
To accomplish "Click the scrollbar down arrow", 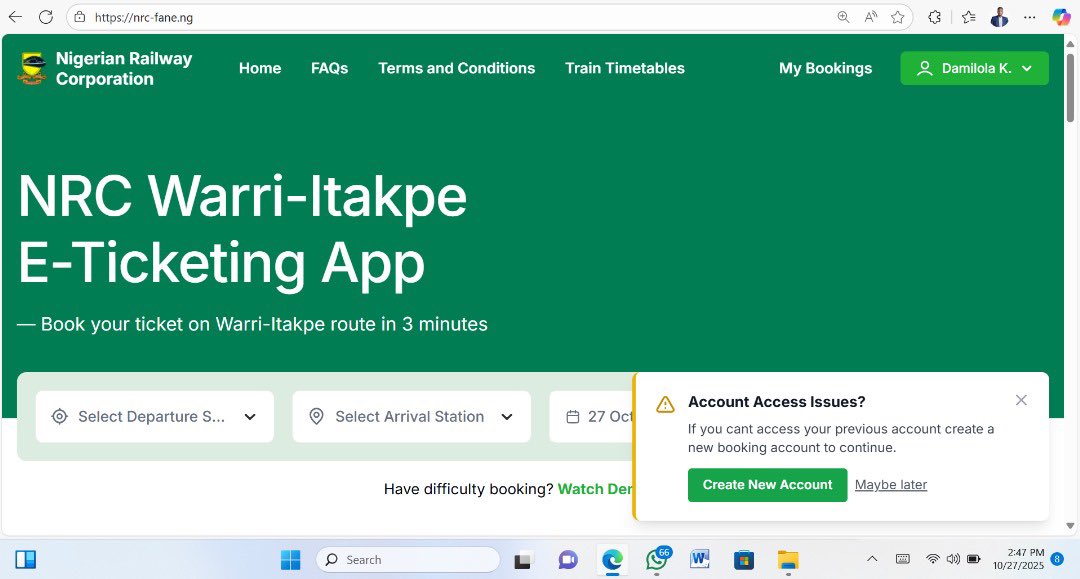I will (1070, 526).
